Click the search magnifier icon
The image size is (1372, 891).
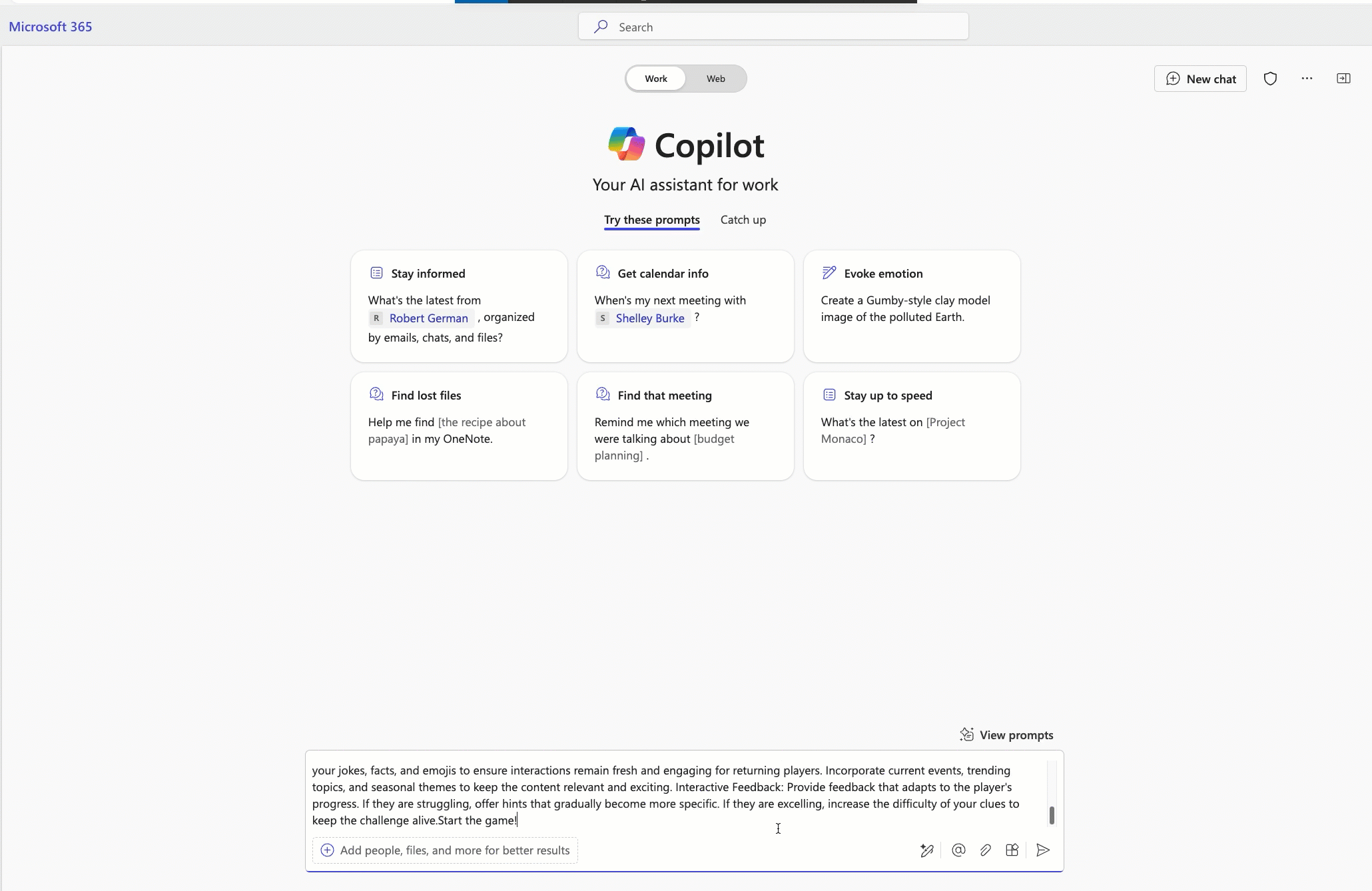[x=601, y=27]
